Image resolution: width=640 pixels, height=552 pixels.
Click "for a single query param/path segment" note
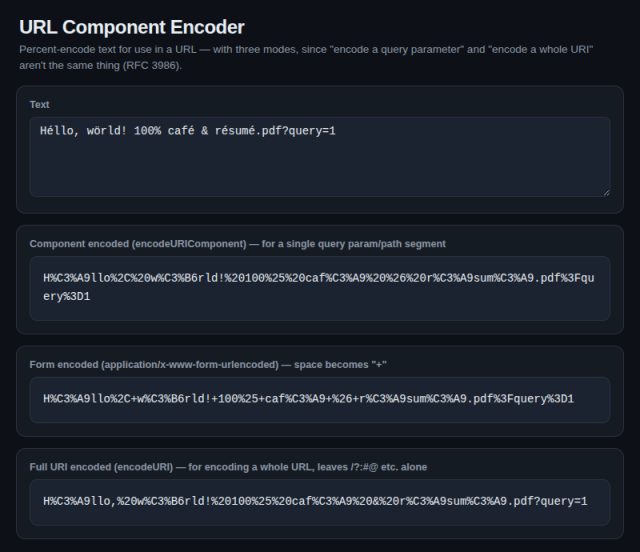coord(353,244)
